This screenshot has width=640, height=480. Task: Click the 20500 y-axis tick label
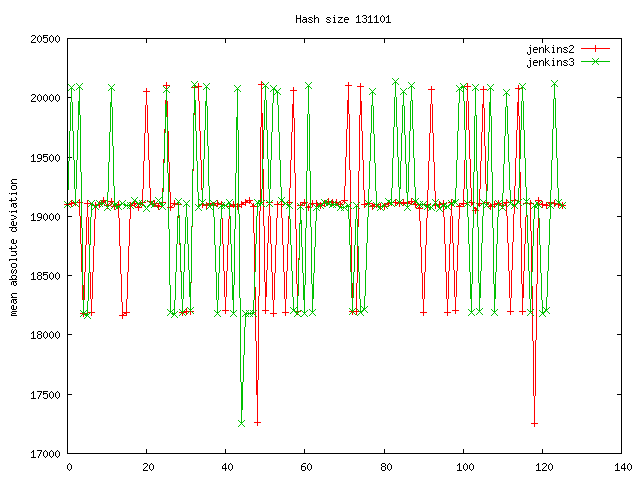(45, 39)
